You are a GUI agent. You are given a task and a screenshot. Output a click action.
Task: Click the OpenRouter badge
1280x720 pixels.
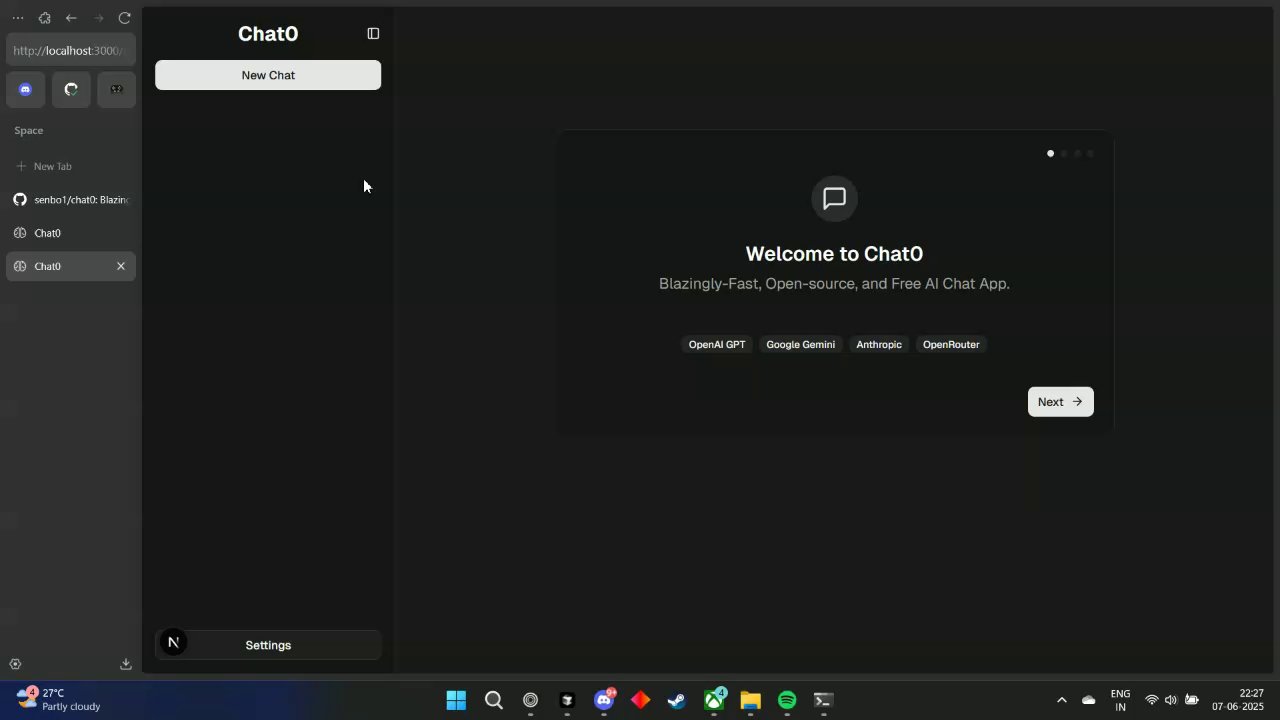(951, 344)
